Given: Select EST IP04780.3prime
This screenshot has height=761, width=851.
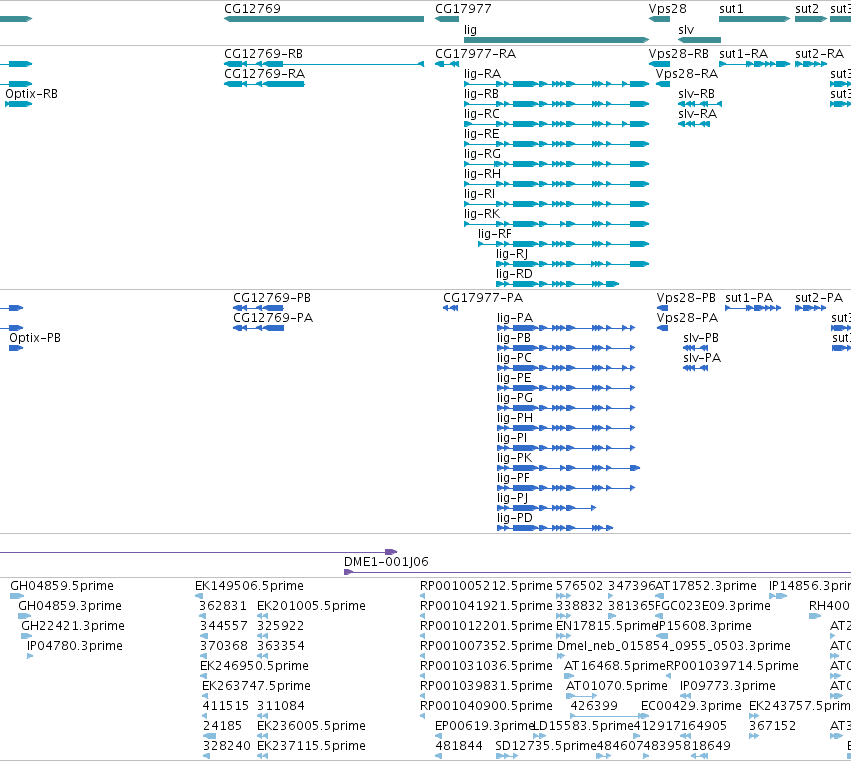Looking at the screenshot, I should click(30, 656).
